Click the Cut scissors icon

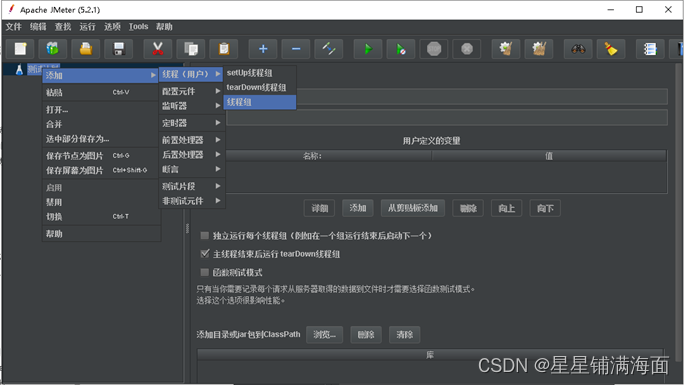click(158, 49)
